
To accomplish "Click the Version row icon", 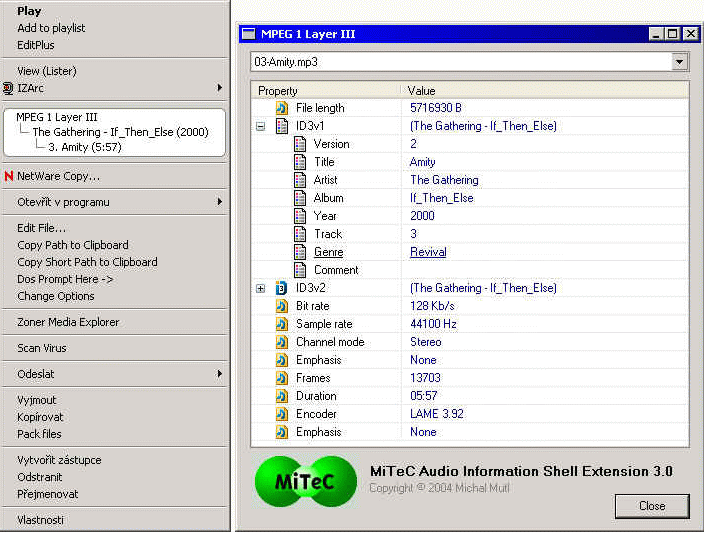I will point(300,144).
